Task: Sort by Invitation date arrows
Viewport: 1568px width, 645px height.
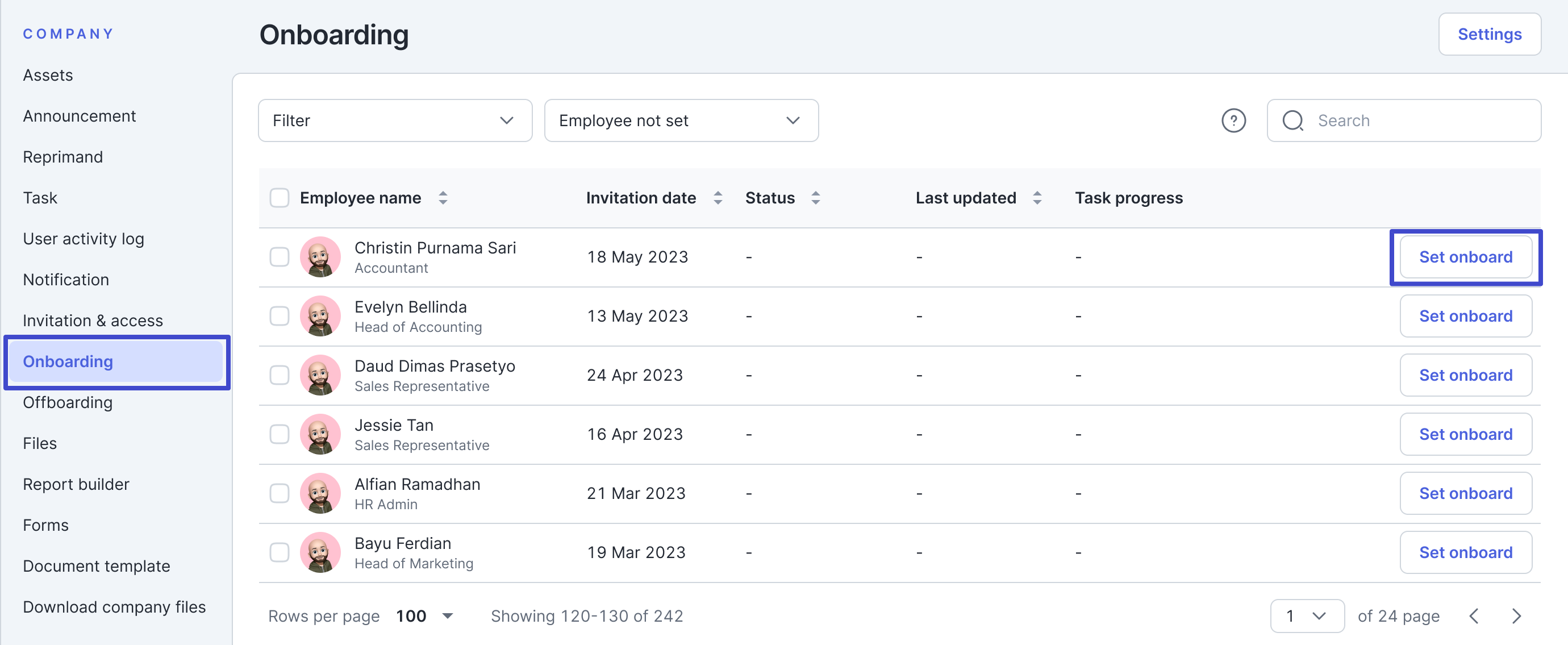Action: [x=718, y=198]
